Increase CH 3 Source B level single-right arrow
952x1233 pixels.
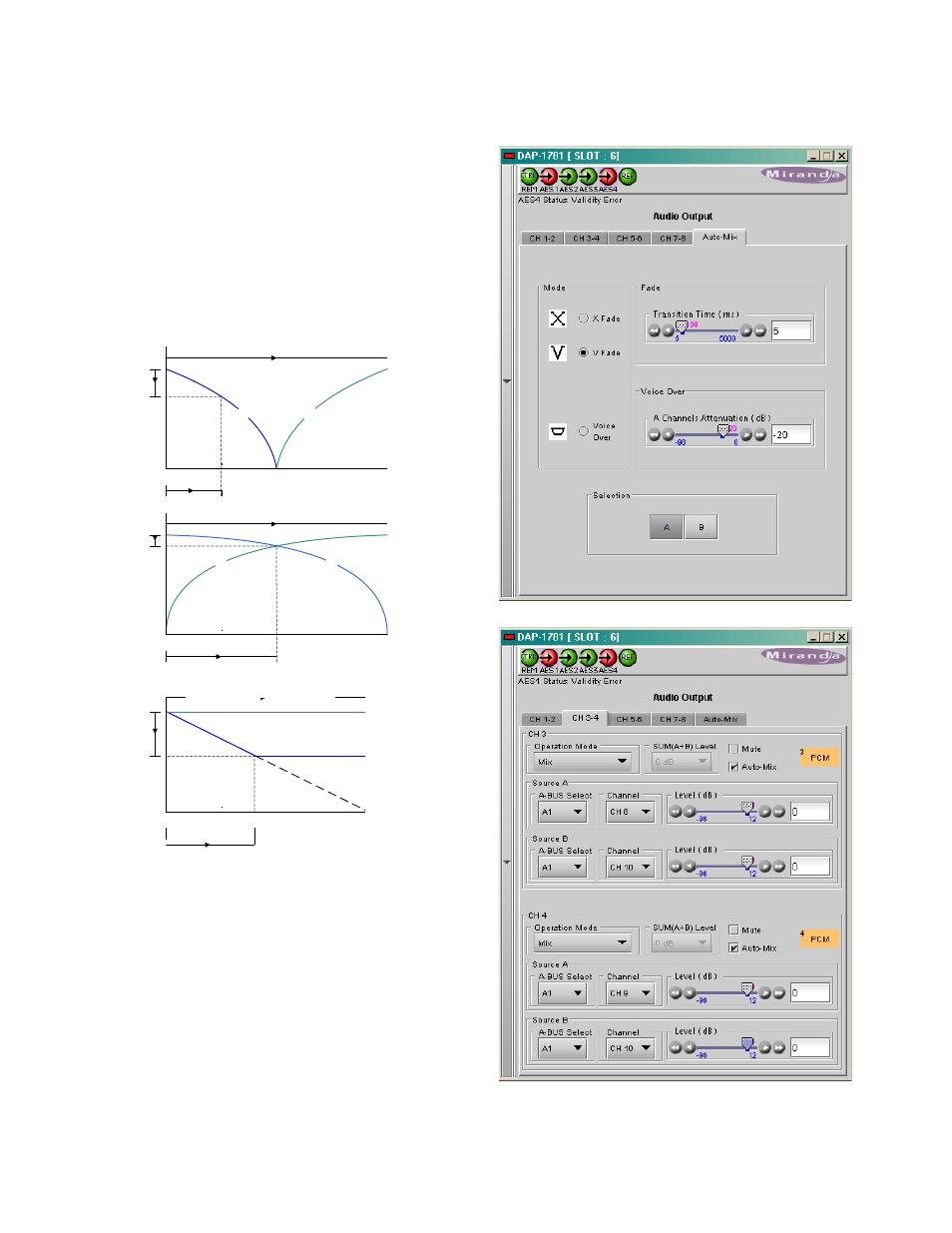coord(765,867)
